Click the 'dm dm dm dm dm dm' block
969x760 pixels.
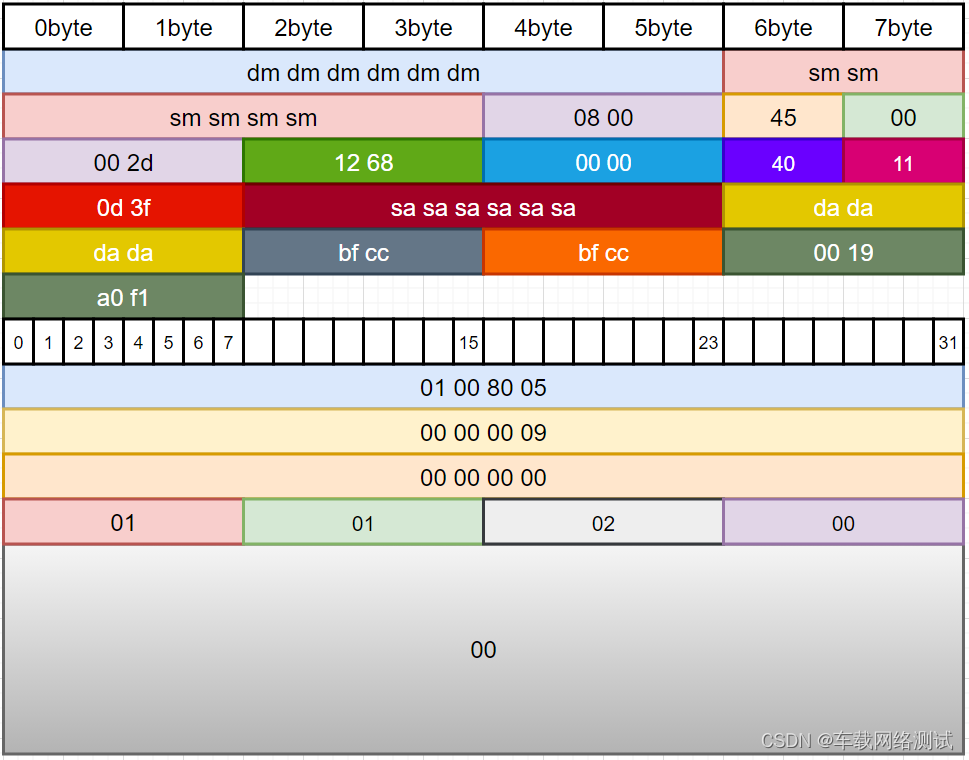click(x=363, y=72)
